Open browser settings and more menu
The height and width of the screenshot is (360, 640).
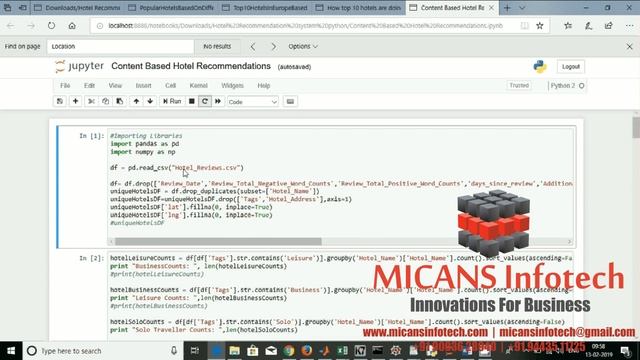(629, 26)
